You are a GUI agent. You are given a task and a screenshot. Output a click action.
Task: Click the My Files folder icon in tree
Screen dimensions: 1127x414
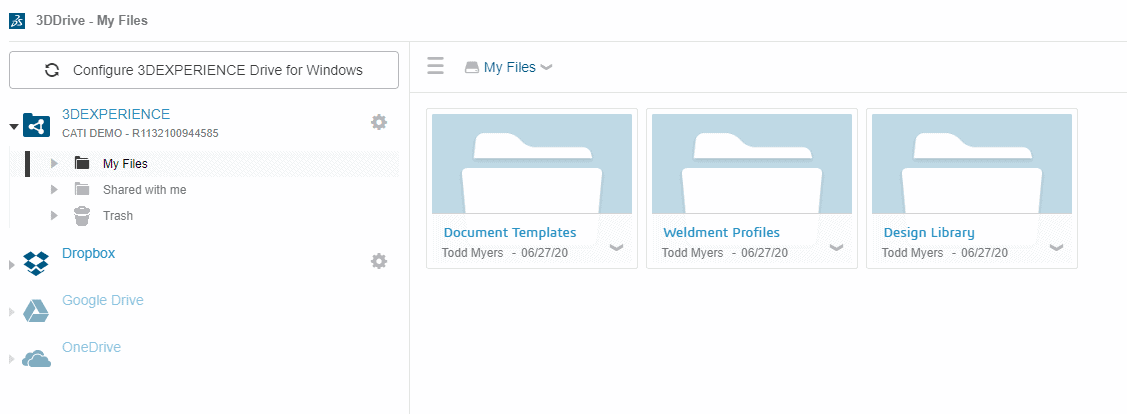tap(82, 163)
